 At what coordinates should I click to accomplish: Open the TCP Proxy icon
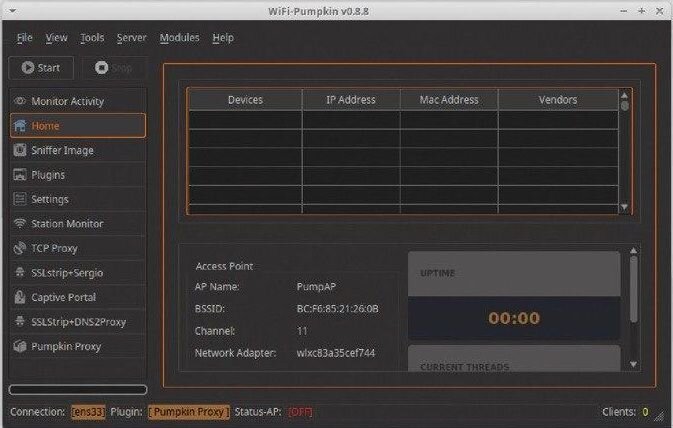click(20, 248)
